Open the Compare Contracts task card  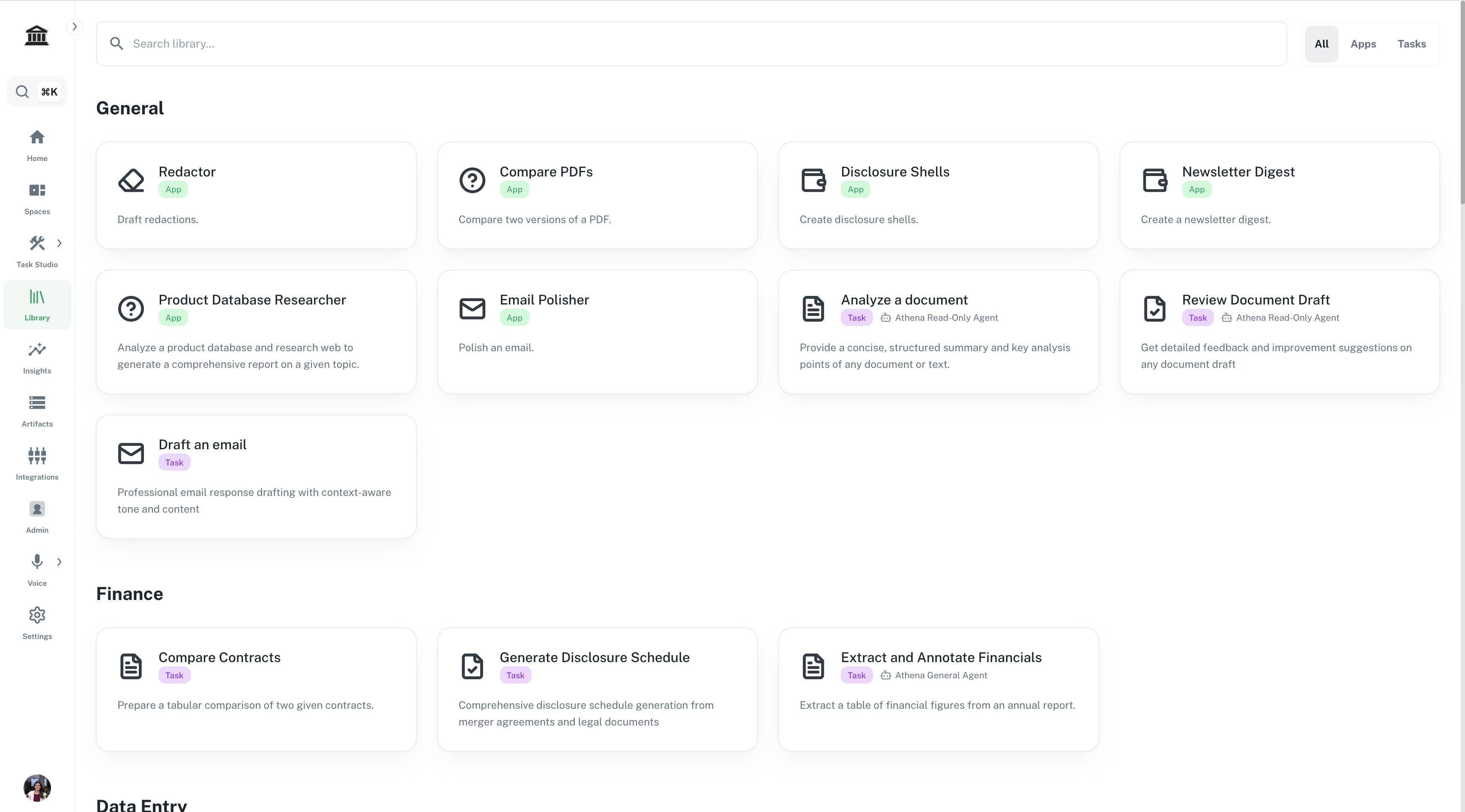[256, 689]
